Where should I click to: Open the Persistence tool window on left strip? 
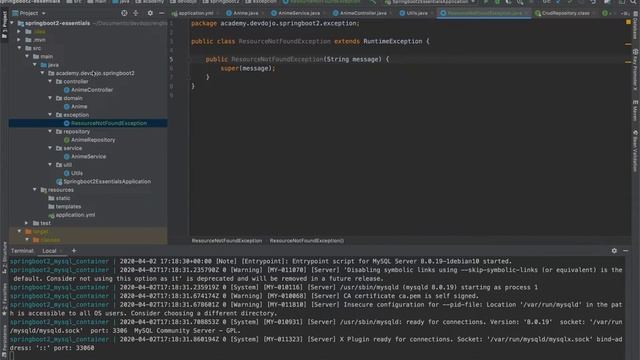4,341
